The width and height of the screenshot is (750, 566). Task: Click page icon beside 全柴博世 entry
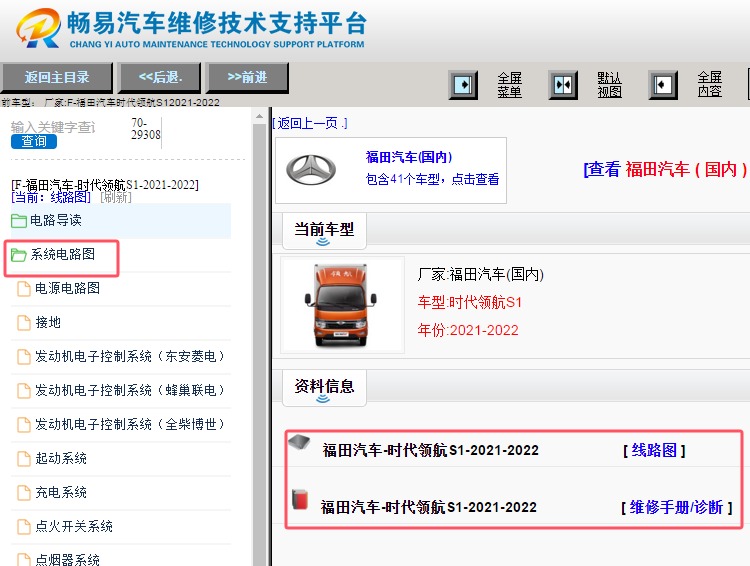pos(24,425)
